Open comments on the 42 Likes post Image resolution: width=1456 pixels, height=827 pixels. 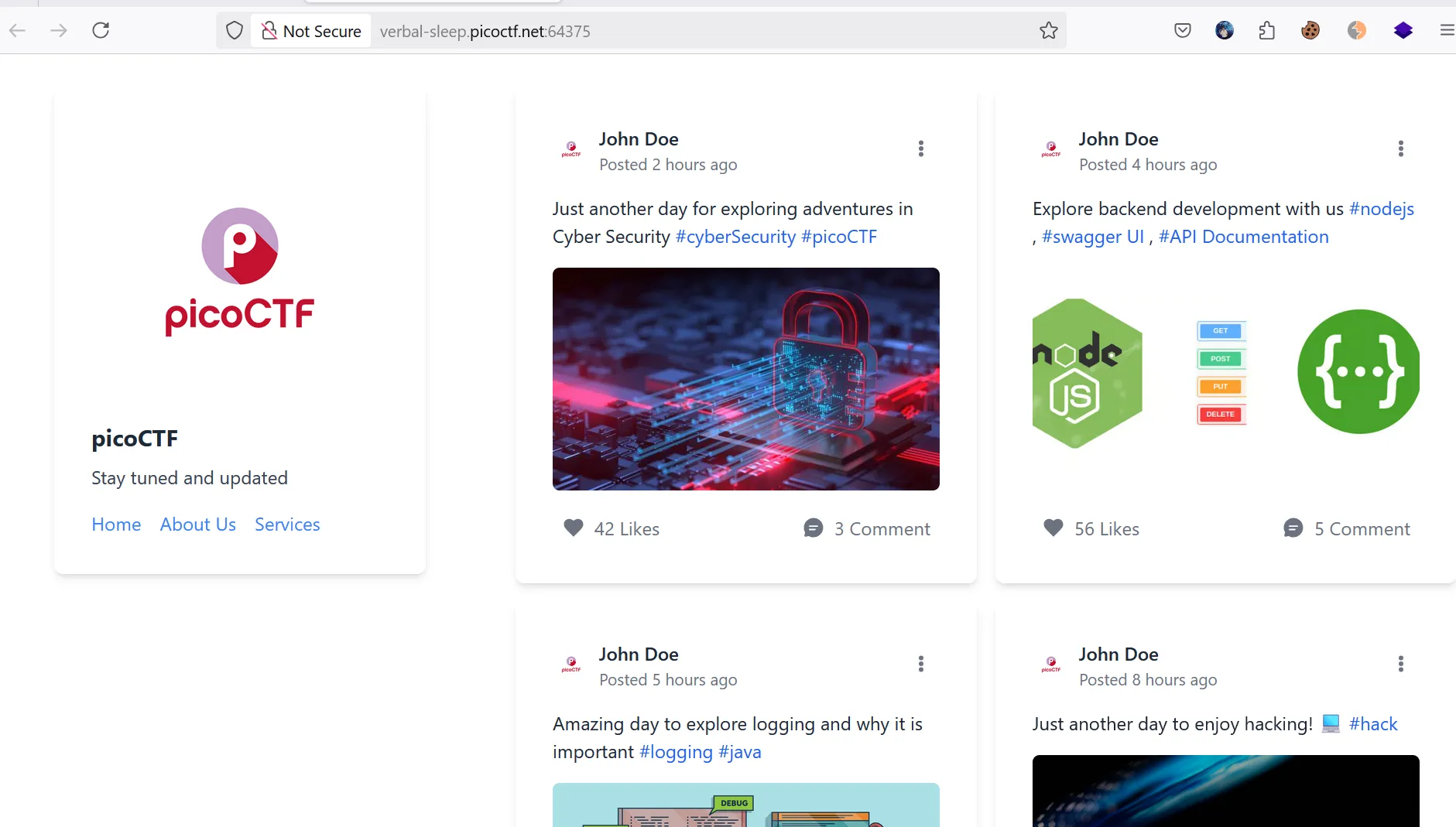click(867, 529)
